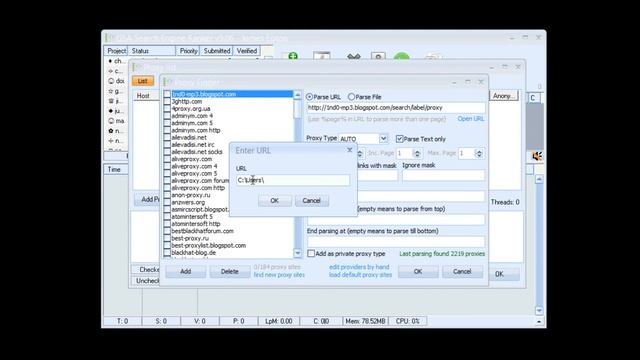Select best-proxylist.blogspot.com list entry
Viewport: 640px width, 360px height.
(x=209, y=245)
